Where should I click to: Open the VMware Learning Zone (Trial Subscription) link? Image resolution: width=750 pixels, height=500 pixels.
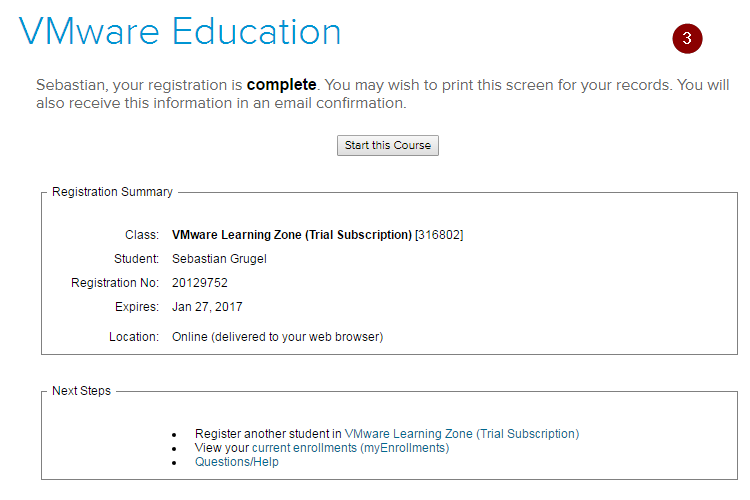pos(461,434)
